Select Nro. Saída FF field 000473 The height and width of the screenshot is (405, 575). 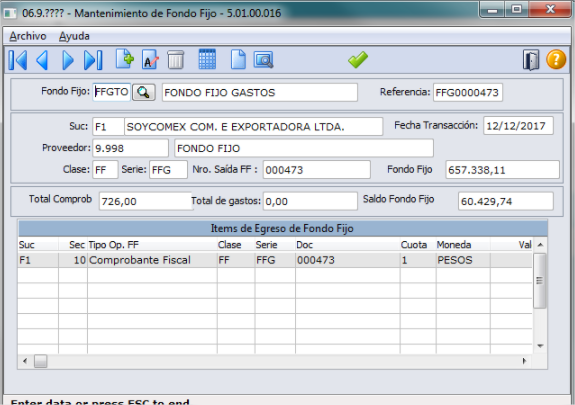pyautogui.click(x=316, y=170)
